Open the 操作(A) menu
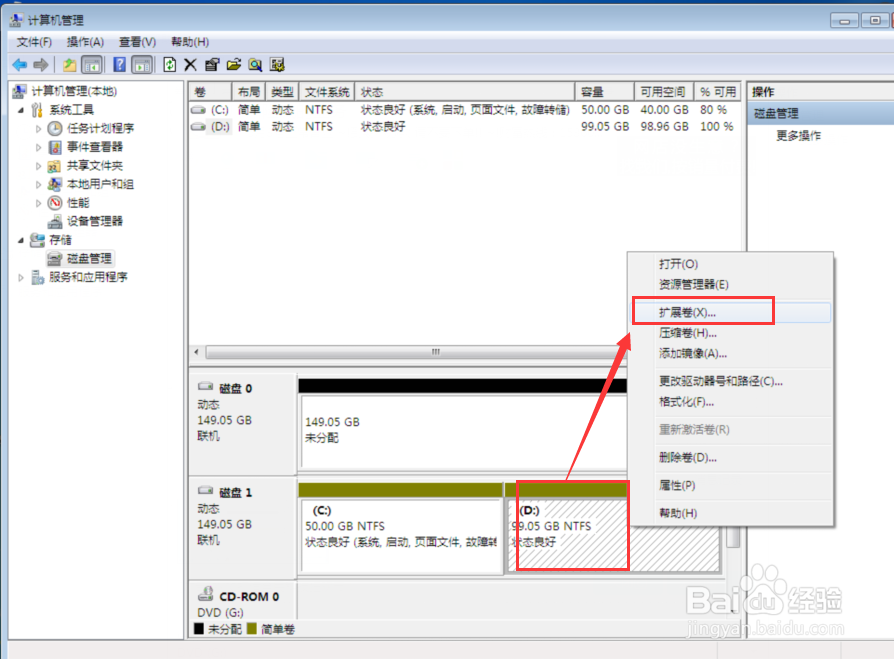This screenshot has height=659, width=894. pyautogui.click(x=86, y=42)
